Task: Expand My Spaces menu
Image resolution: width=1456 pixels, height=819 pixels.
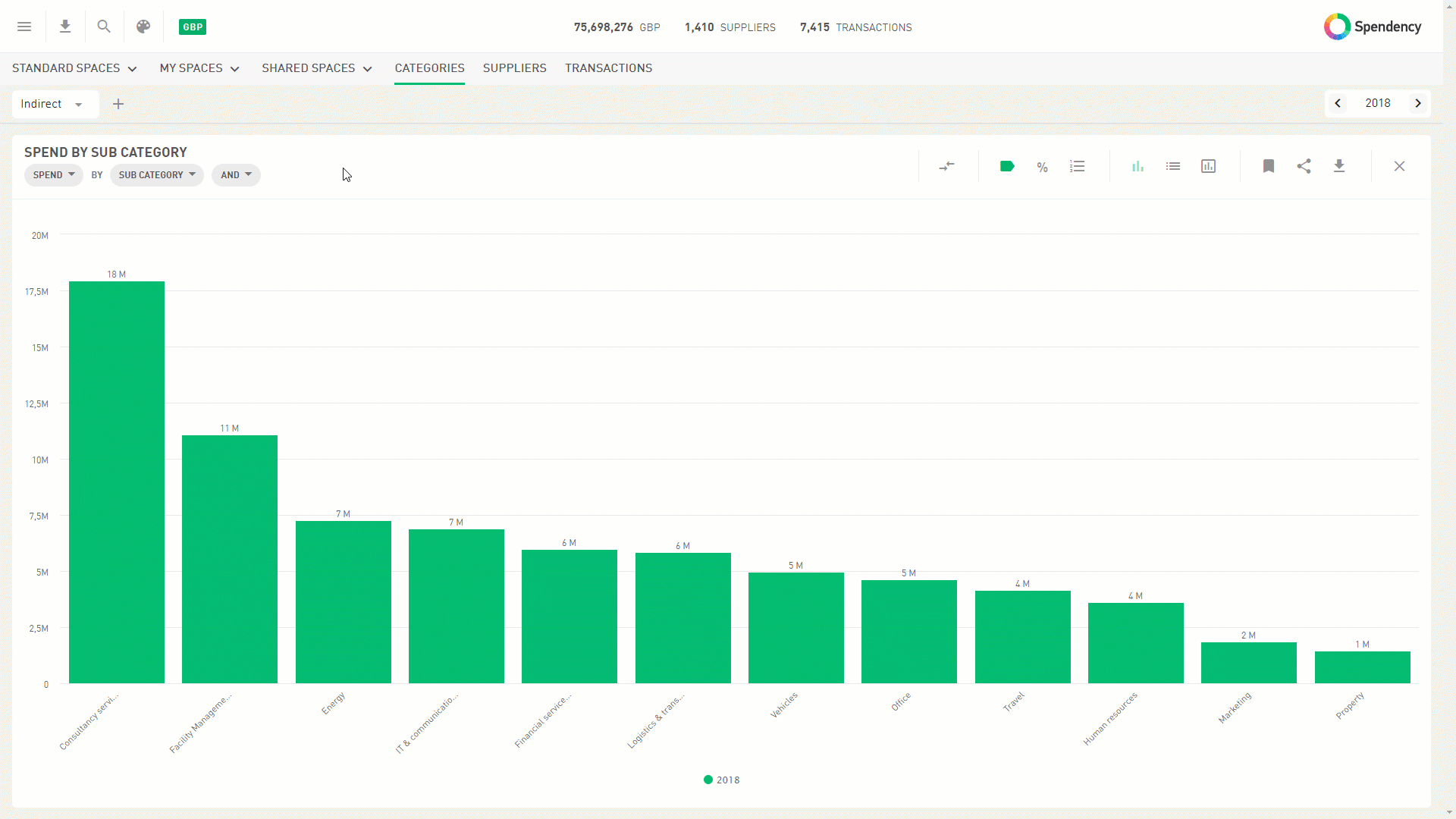Action: coord(199,68)
